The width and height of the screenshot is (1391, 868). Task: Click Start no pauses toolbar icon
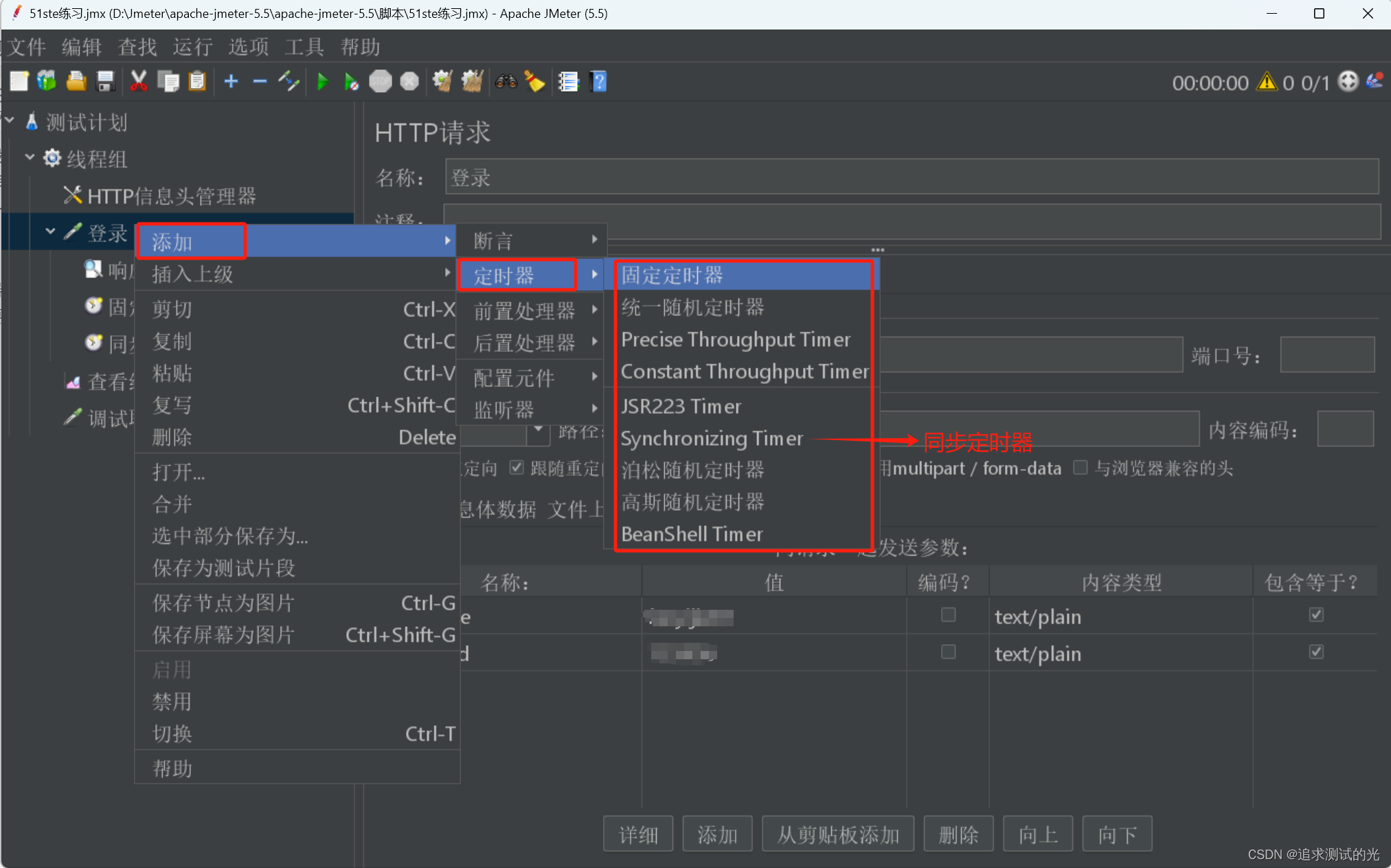351,82
